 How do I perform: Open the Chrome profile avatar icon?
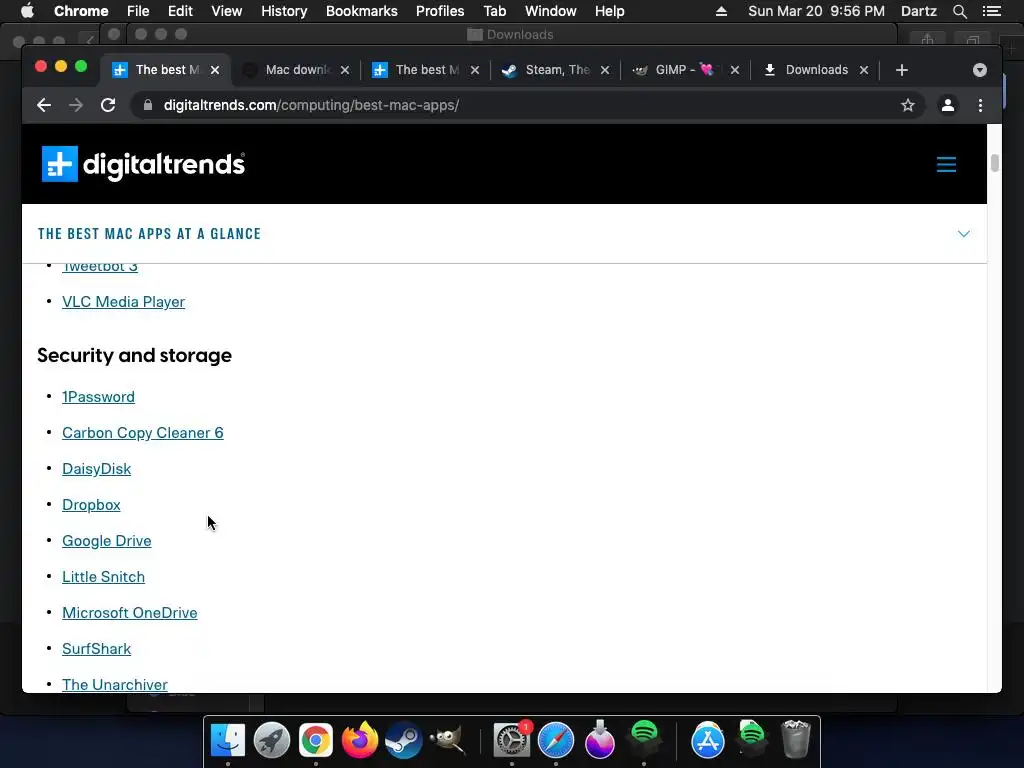948,105
